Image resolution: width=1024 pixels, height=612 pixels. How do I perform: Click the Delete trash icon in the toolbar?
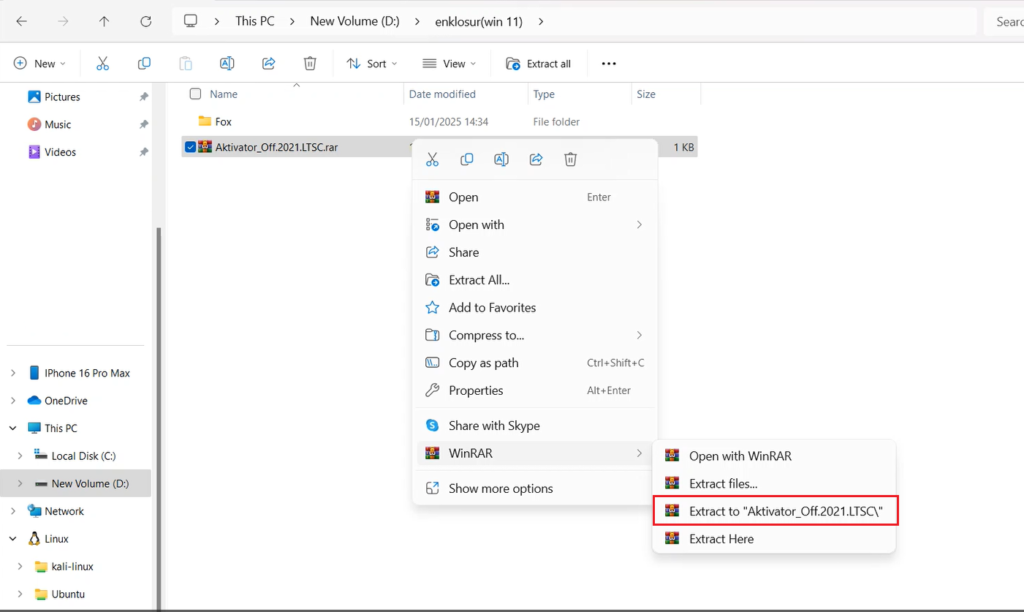(x=310, y=63)
